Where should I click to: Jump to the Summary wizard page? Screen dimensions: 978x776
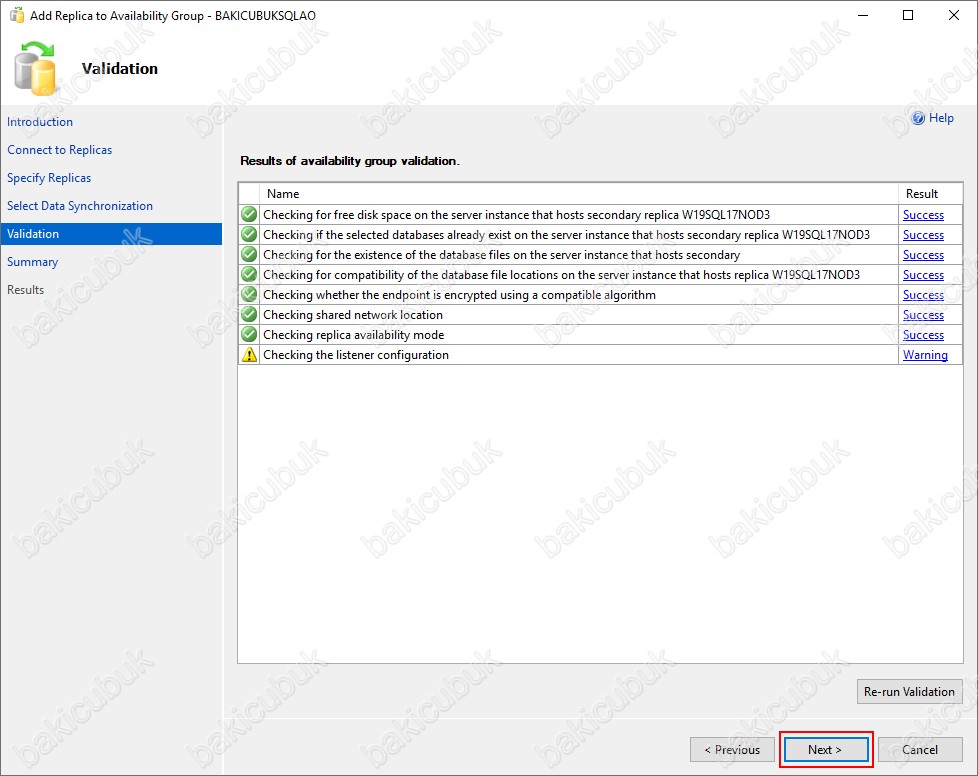32,262
